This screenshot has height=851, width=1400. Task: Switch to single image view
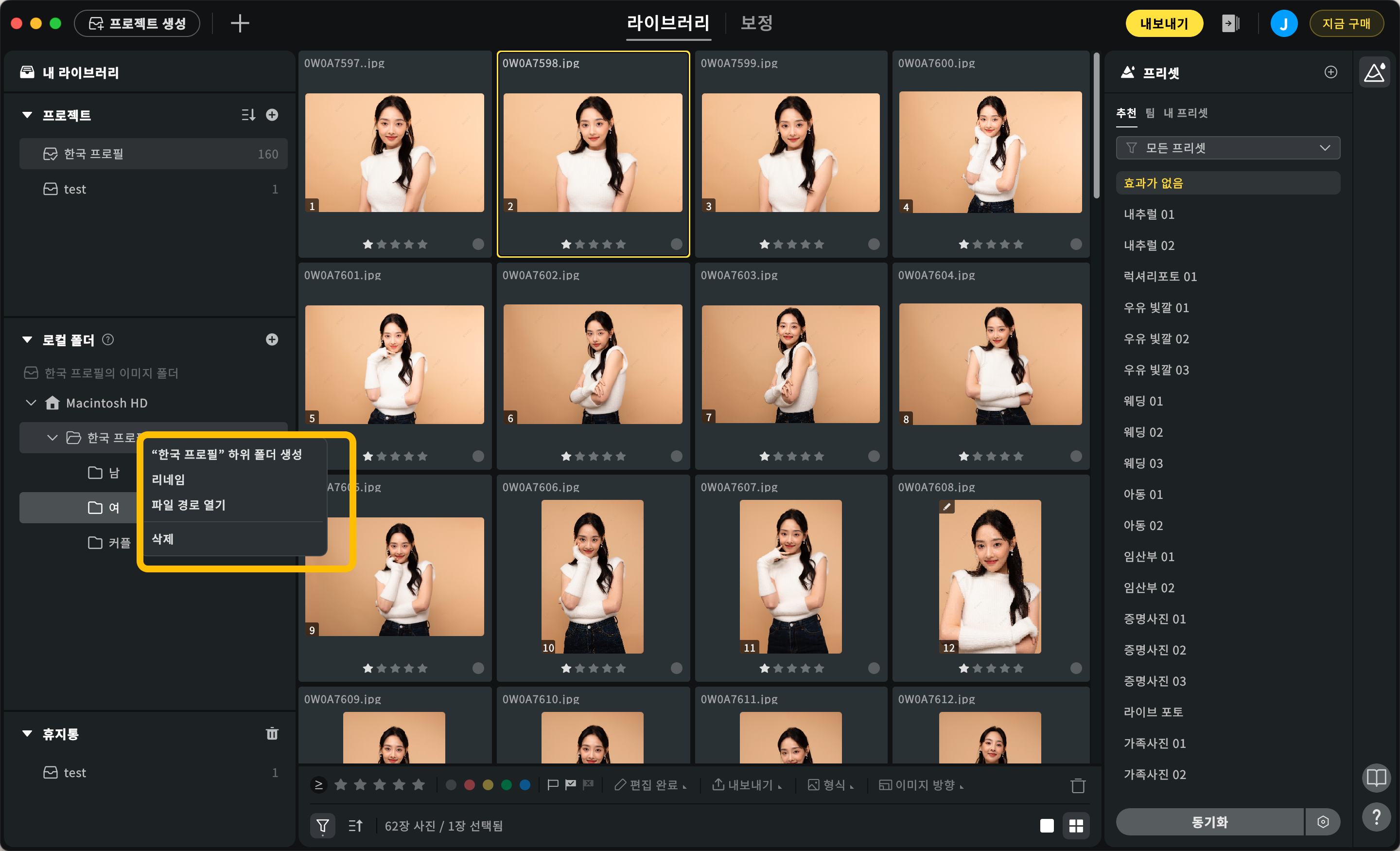point(1047,825)
